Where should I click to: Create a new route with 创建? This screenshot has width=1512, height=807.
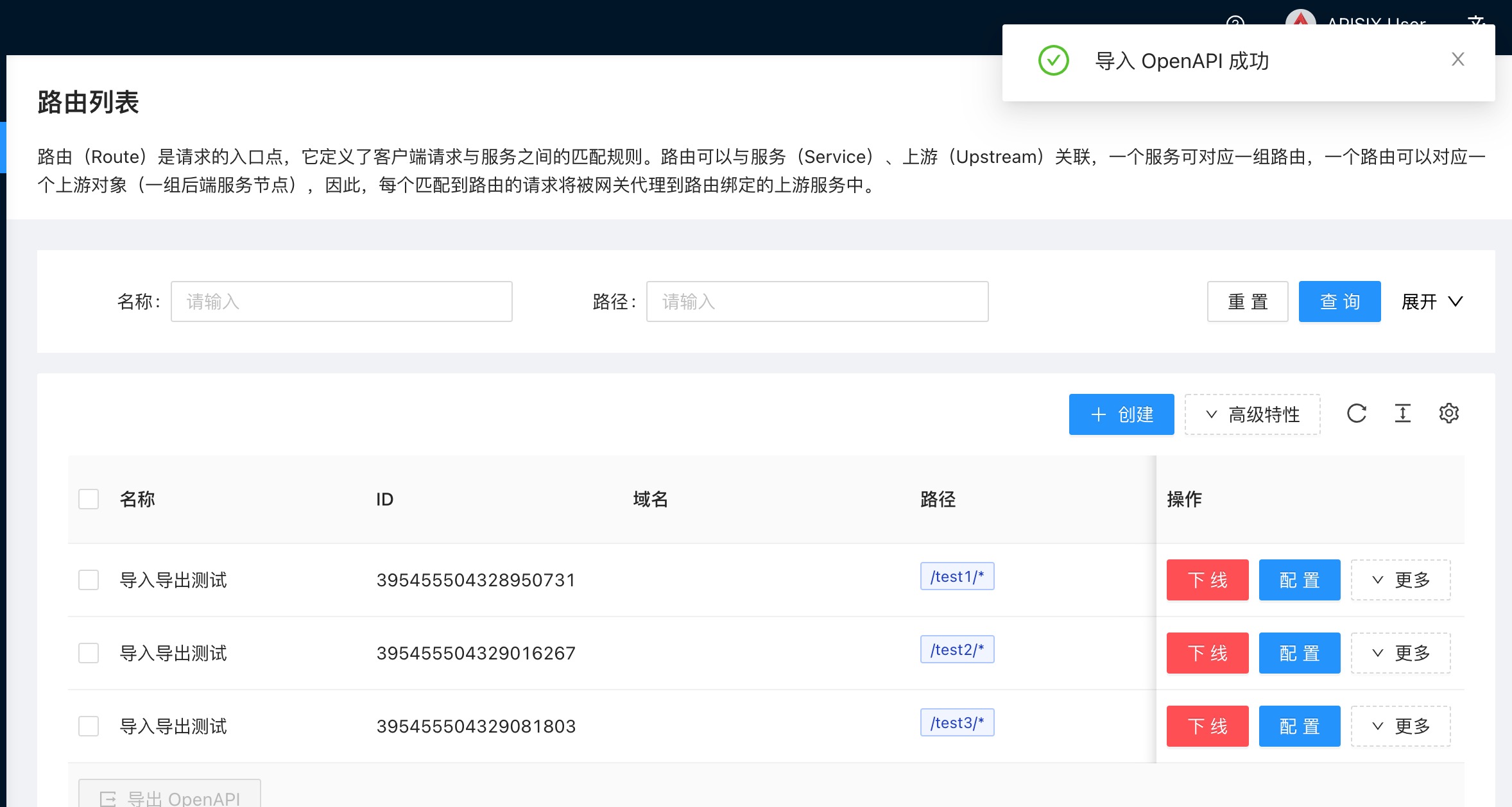pyautogui.click(x=1121, y=414)
